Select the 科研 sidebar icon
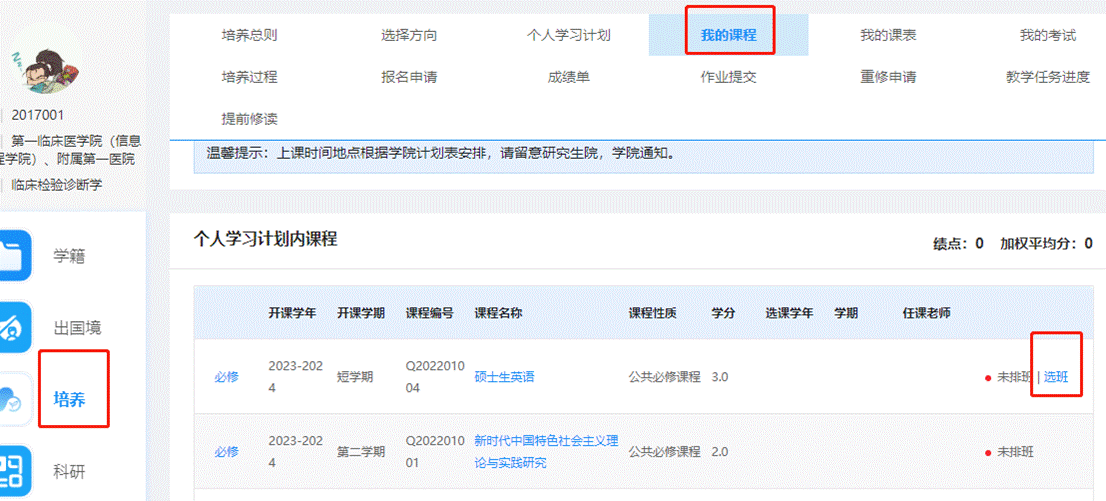 coord(16,470)
